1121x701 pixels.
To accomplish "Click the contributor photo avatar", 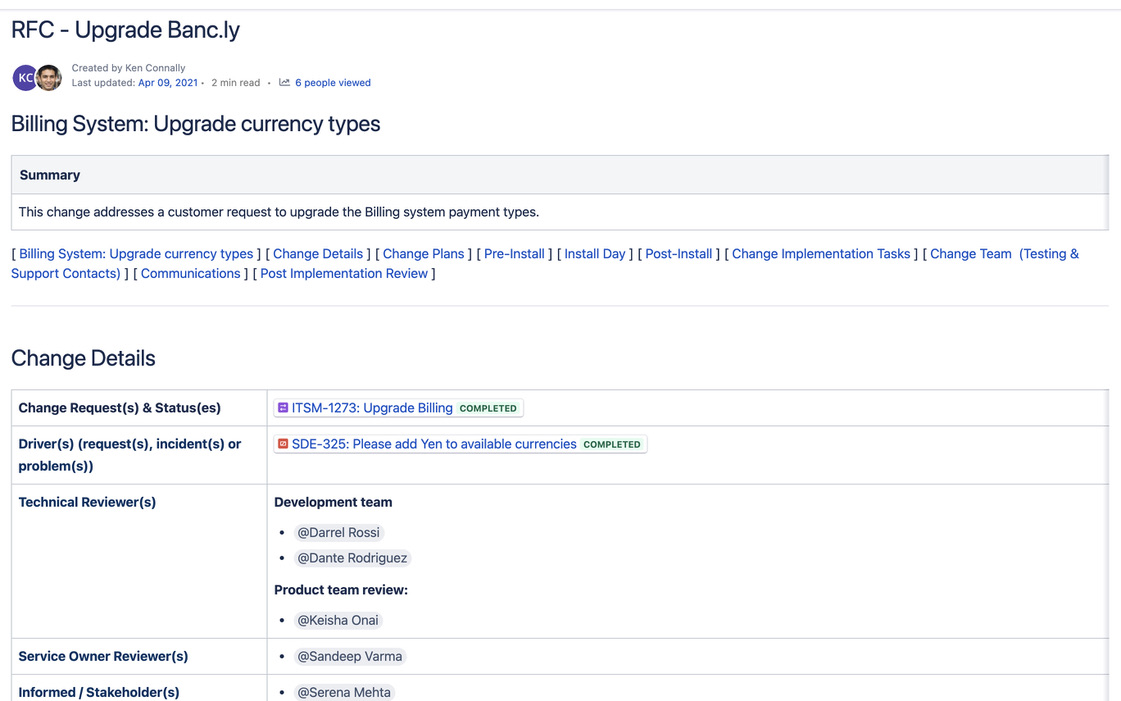I will [x=49, y=77].
